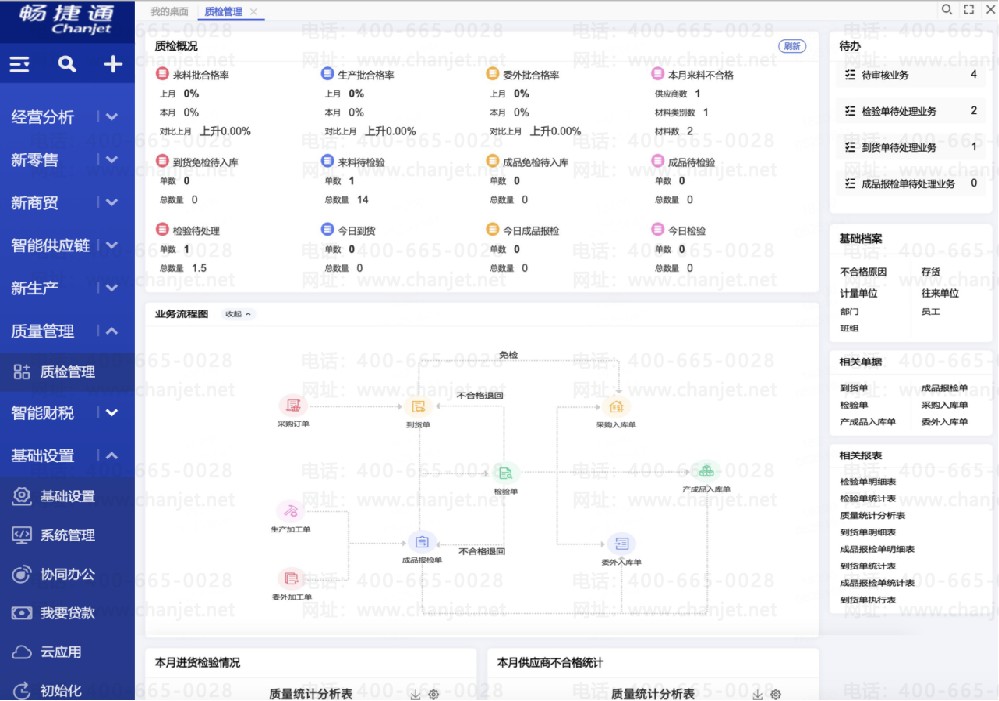Click the 产成品入库单 flowchart icon

[x=706, y=471]
